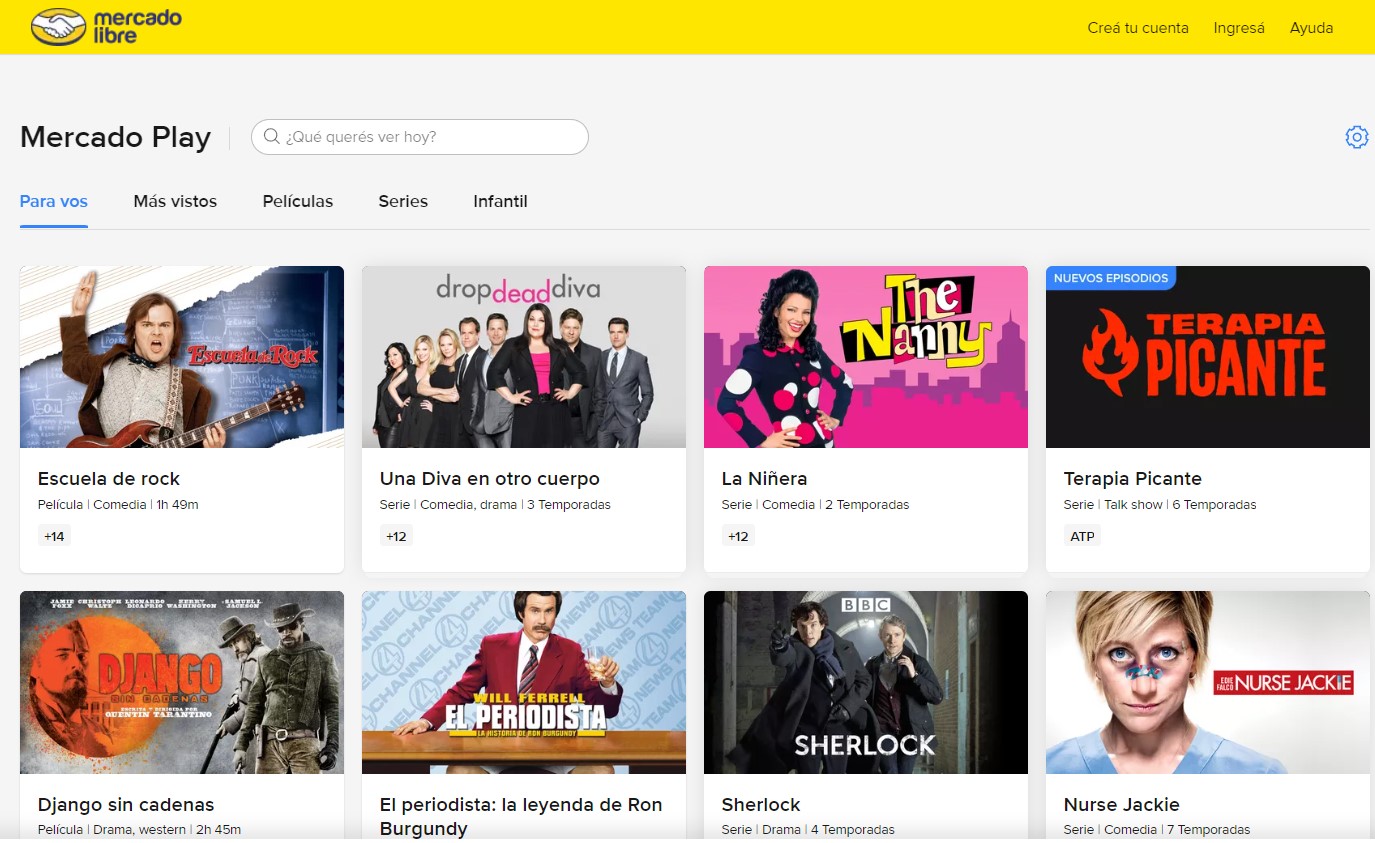Click the 'Terapia Picante' title below poster
Viewport: 1375px width, 843px height.
[1133, 479]
